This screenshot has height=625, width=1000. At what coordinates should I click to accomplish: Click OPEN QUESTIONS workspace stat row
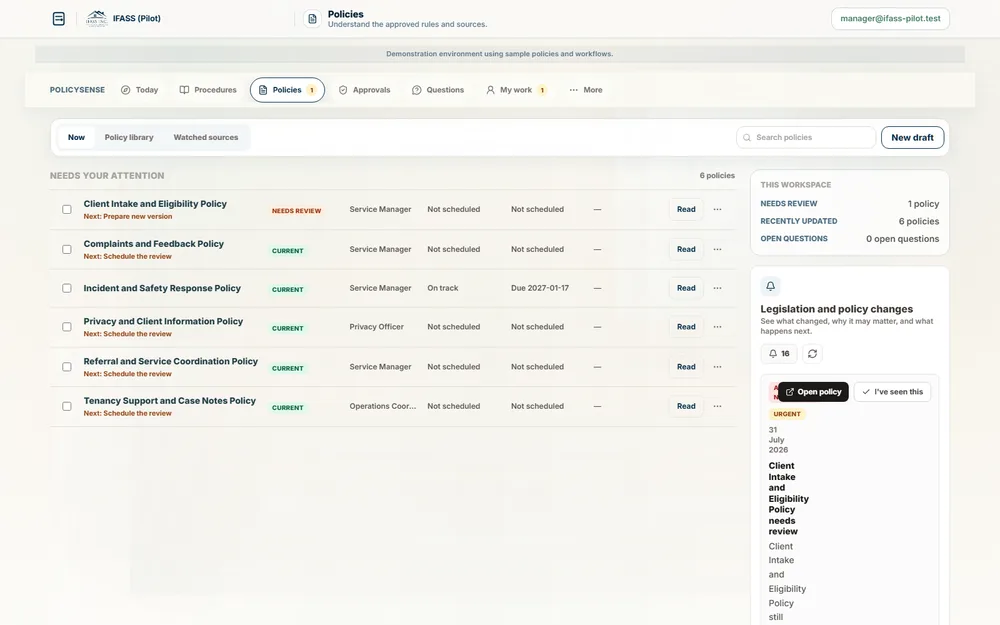click(x=849, y=239)
